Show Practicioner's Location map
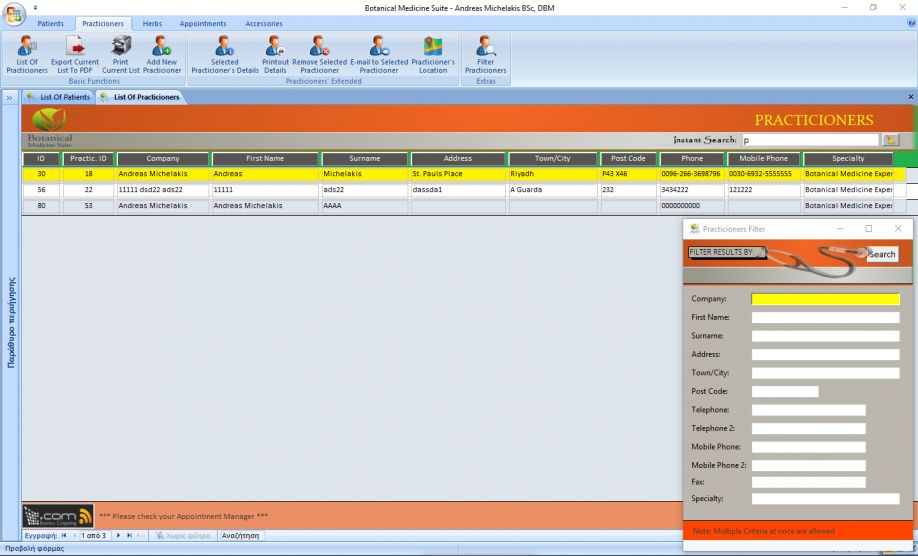 pyautogui.click(x=433, y=54)
